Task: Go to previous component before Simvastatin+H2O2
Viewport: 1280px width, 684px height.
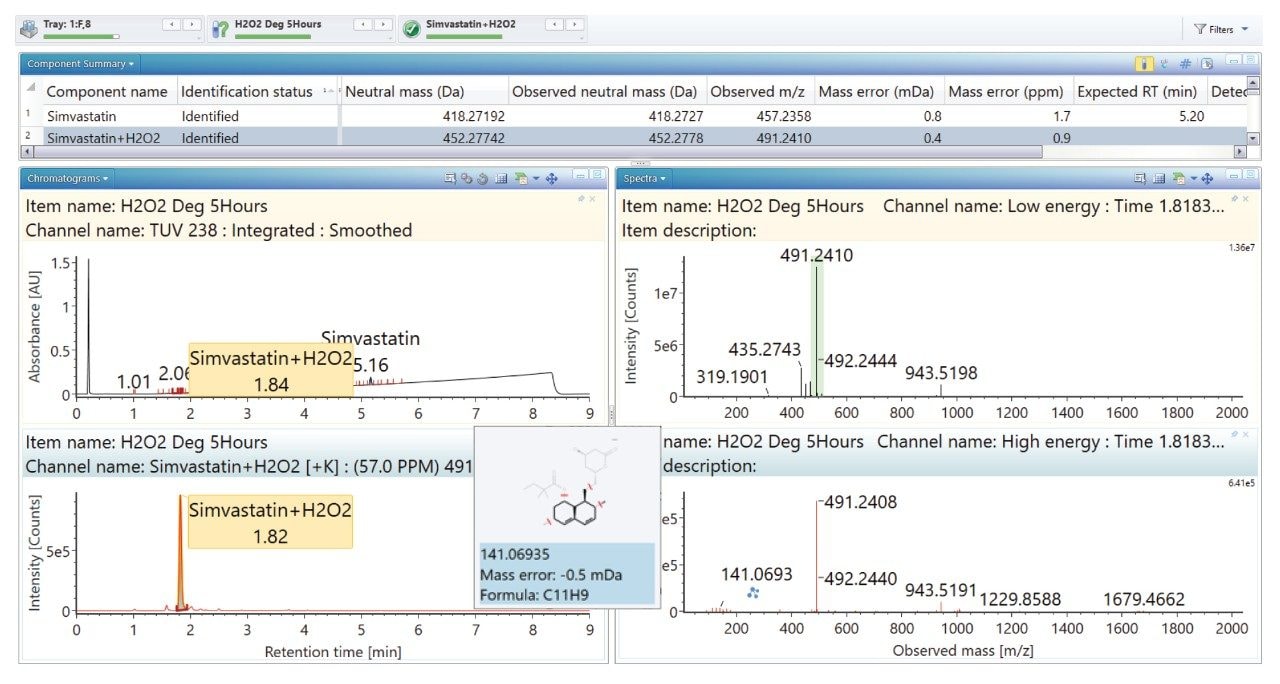Action: coord(554,24)
